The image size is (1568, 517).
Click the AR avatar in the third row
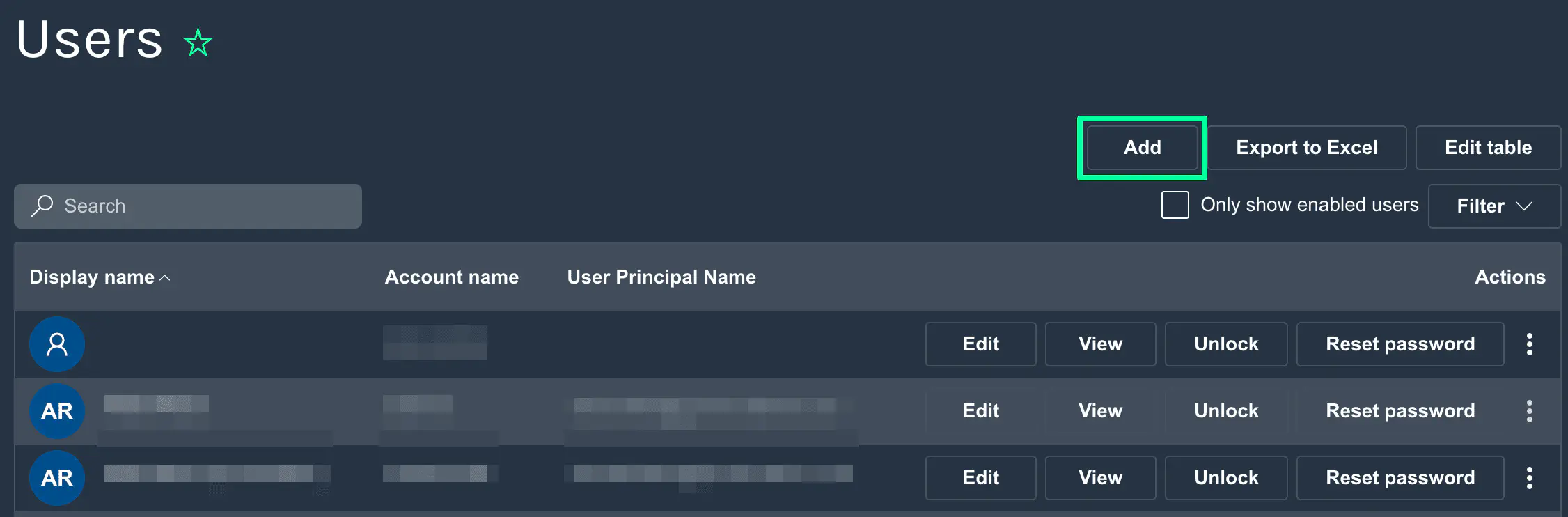pyautogui.click(x=57, y=478)
